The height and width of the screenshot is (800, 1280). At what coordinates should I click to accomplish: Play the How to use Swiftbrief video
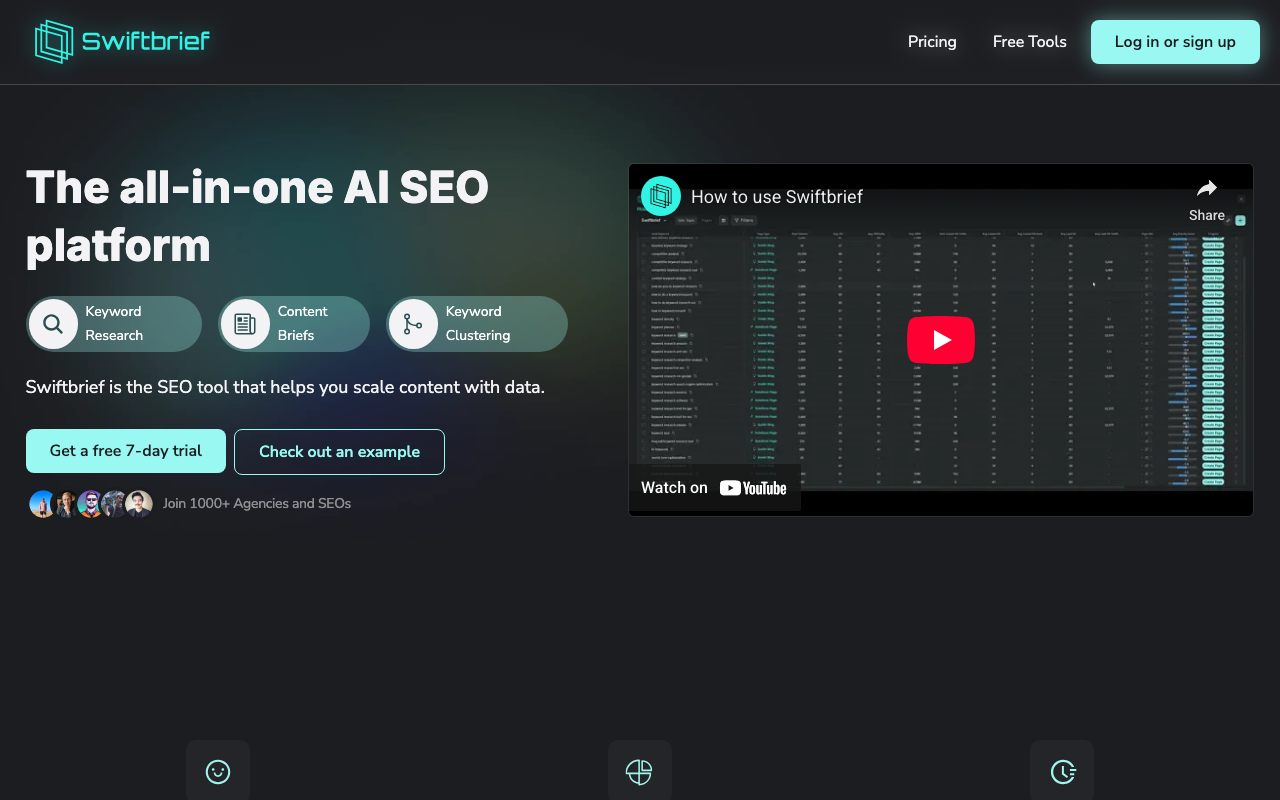click(941, 340)
